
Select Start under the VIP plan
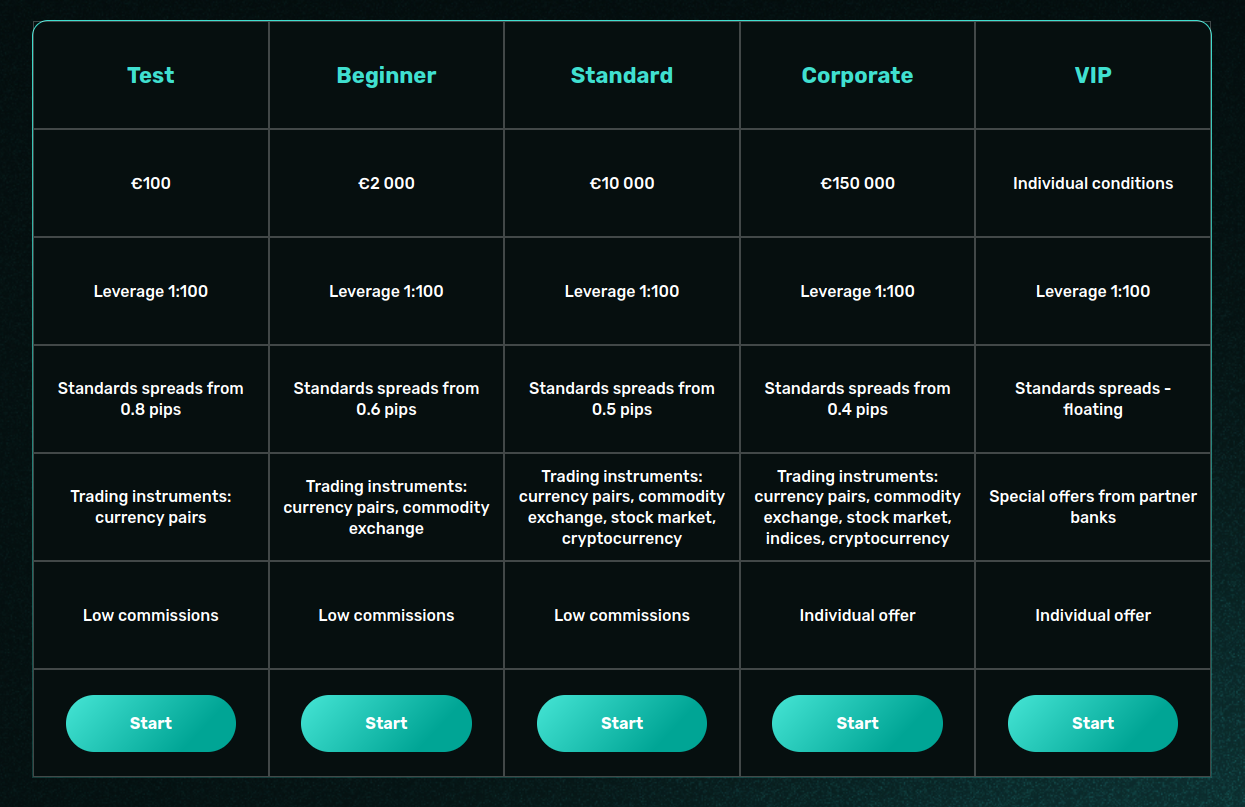(x=1093, y=723)
